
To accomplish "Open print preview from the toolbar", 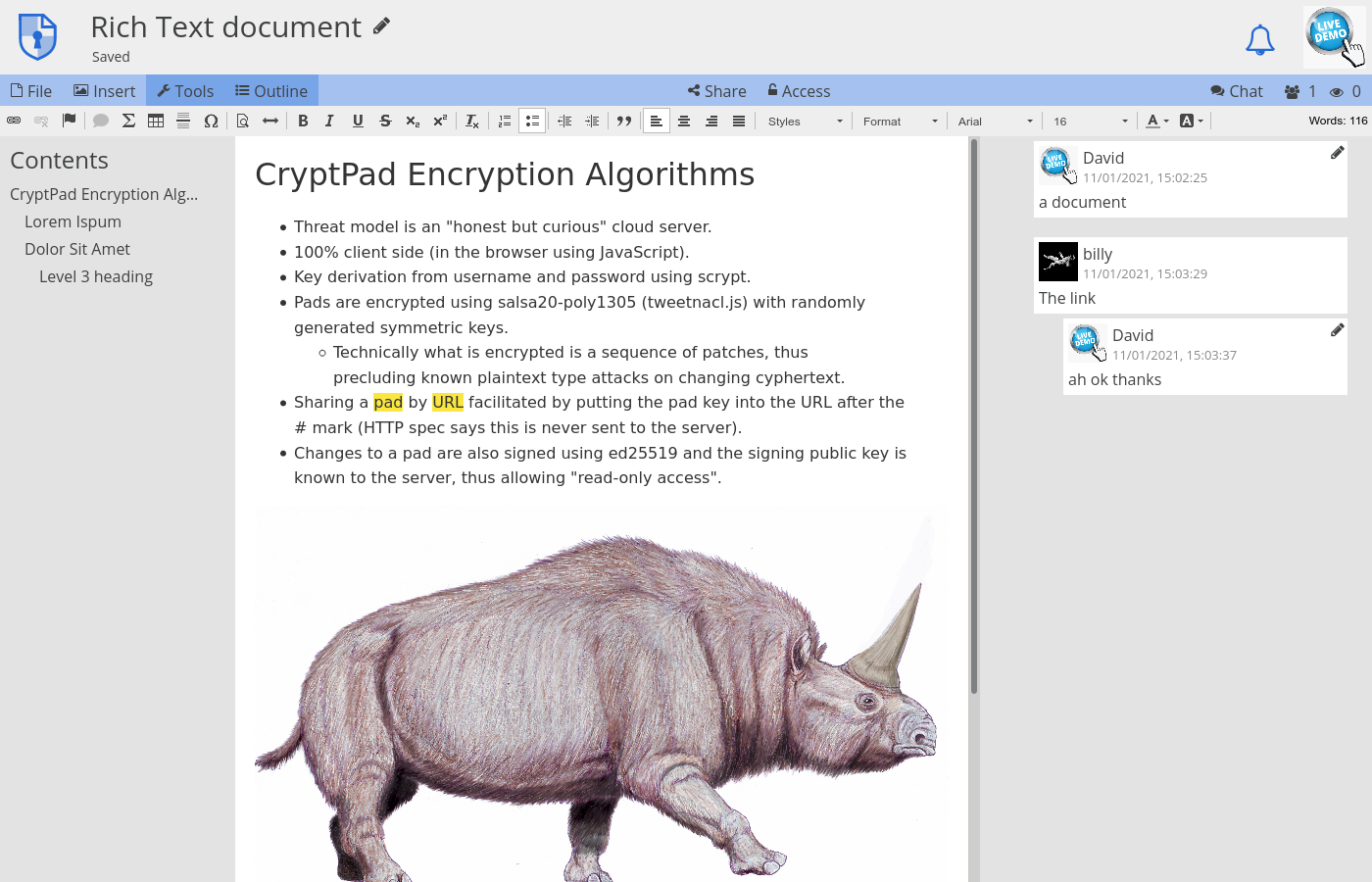I will point(242,121).
